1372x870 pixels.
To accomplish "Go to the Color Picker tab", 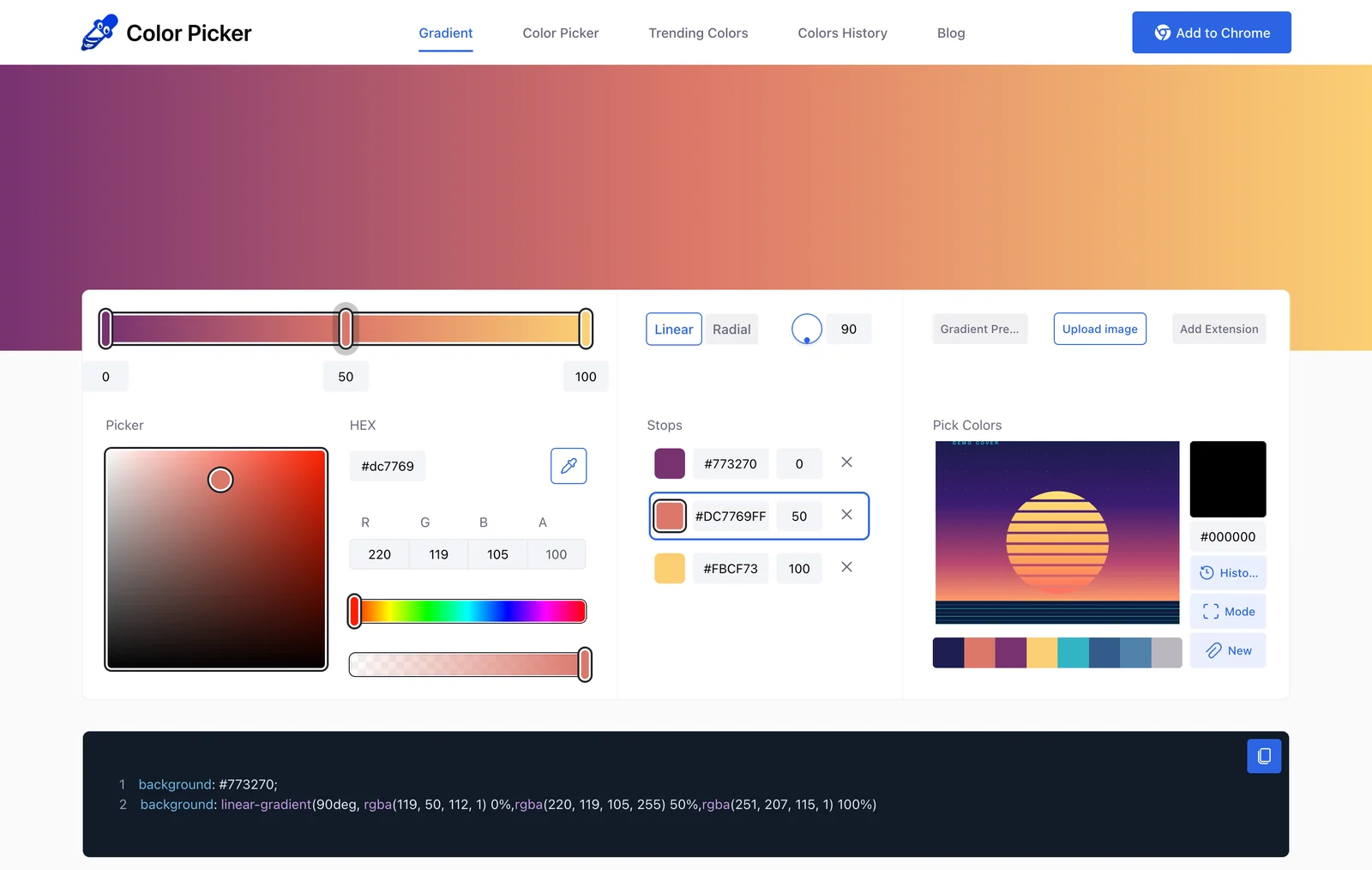I will (x=561, y=33).
